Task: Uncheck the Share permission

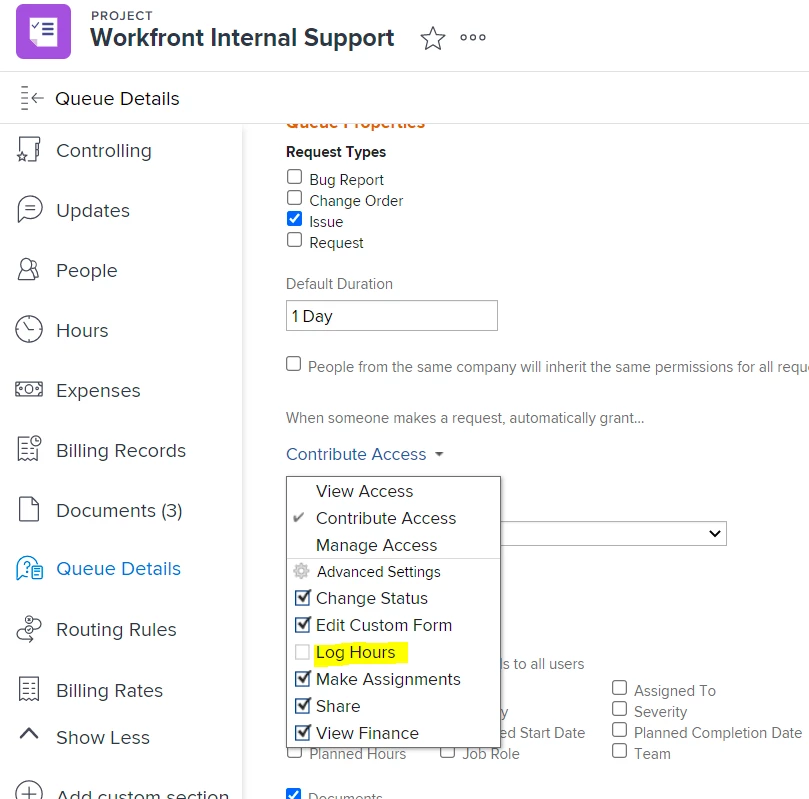Action: 302,706
